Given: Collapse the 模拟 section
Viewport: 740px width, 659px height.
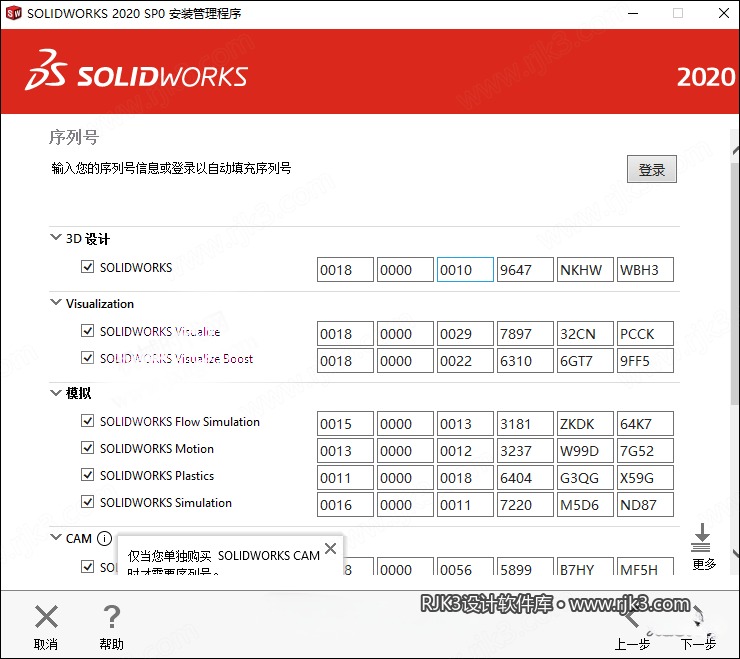Looking at the screenshot, I should coord(56,392).
